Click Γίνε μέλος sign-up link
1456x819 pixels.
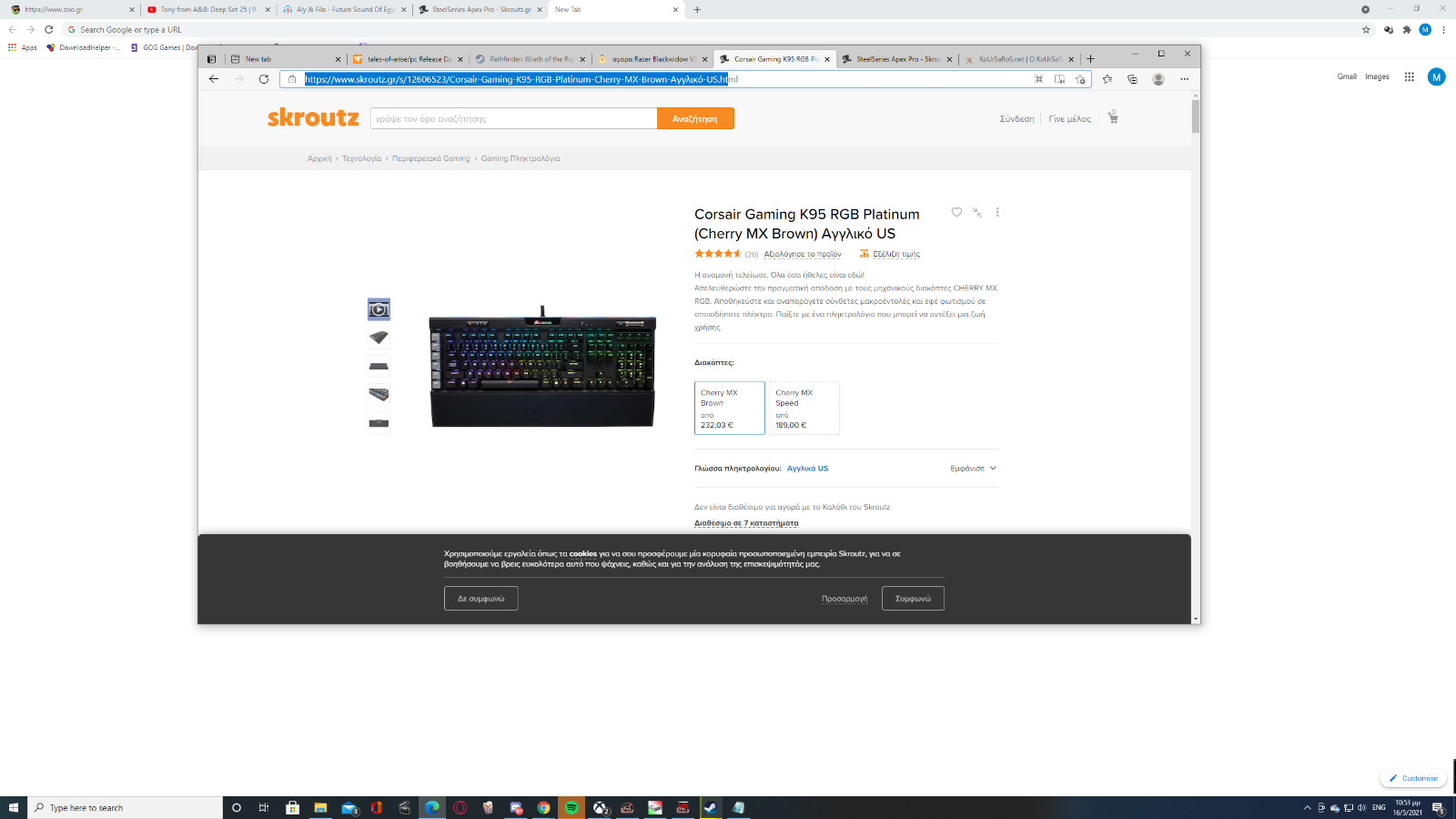click(1069, 118)
